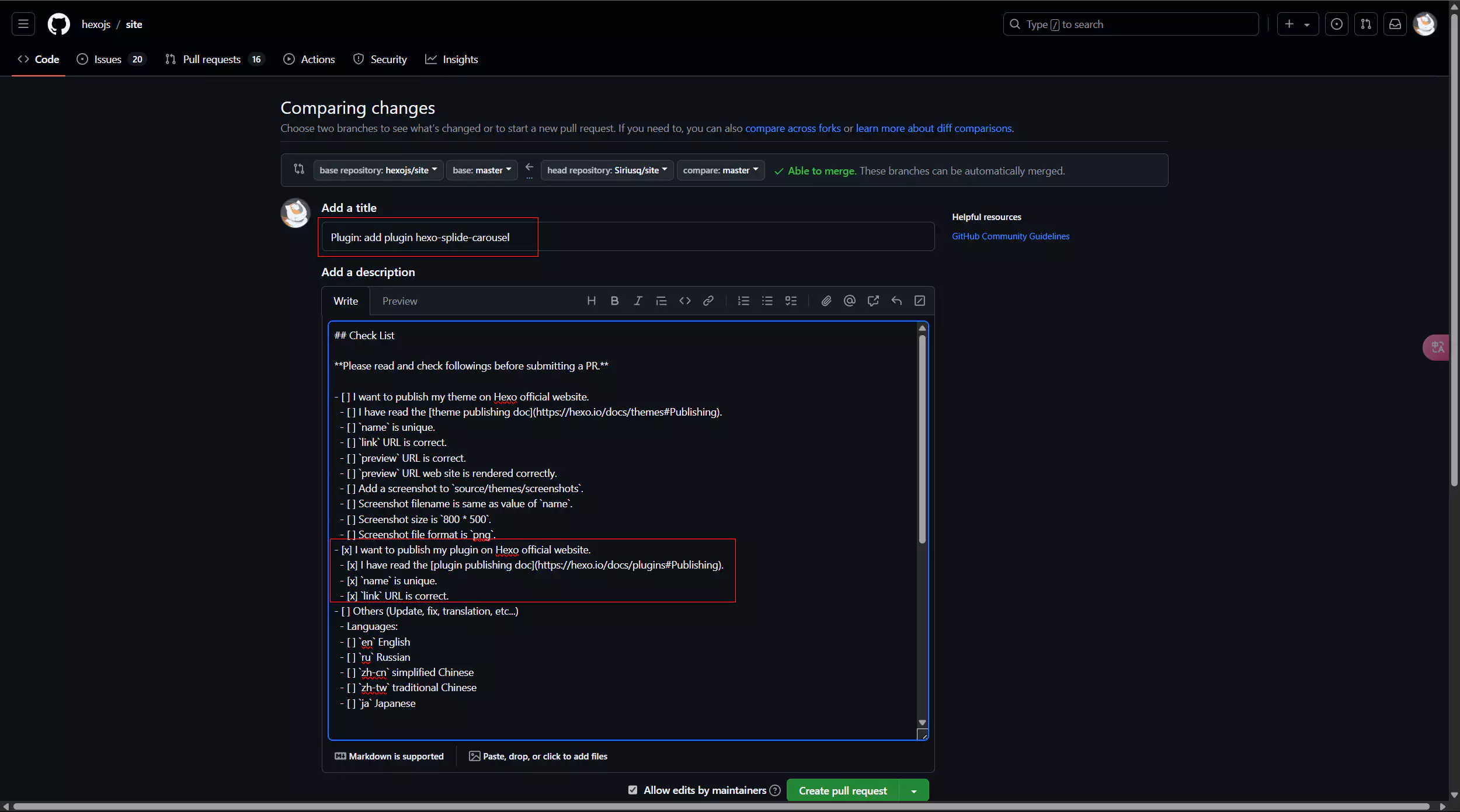
Task: Expand the Create pull request options arrow
Action: click(x=914, y=791)
